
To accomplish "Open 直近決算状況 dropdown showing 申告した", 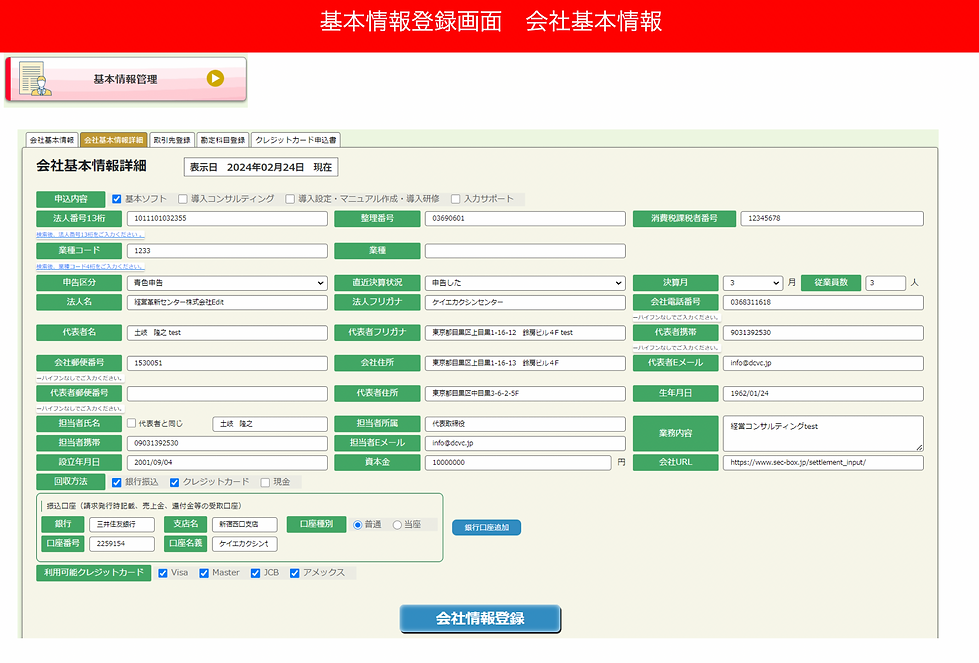I will pyautogui.click(x=525, y=283).
